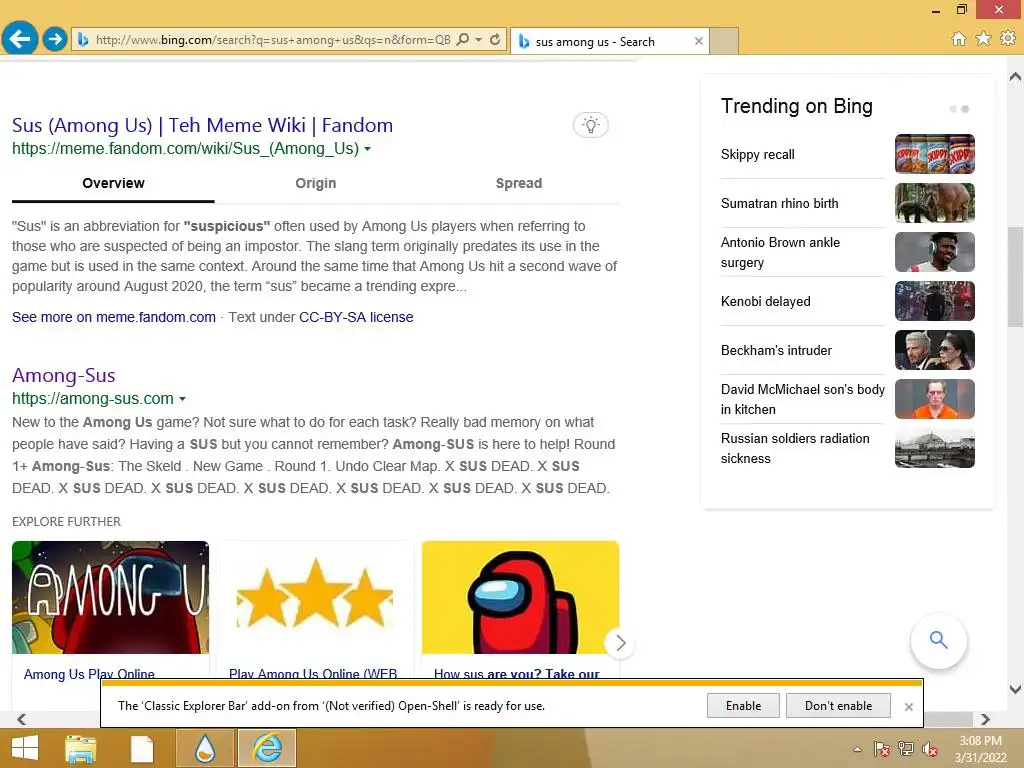
Task: Switch to the Origin tab
Action: pos(316,184)
